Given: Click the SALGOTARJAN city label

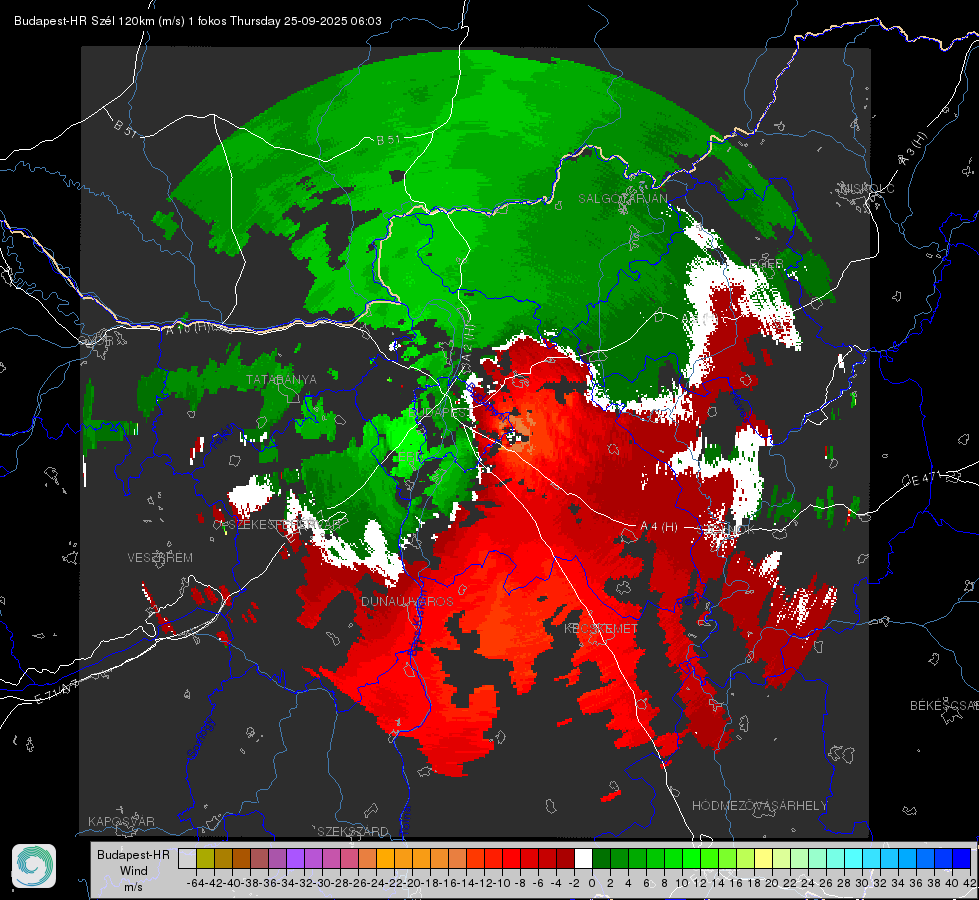Looking at the screenshot, I should 622,199.
